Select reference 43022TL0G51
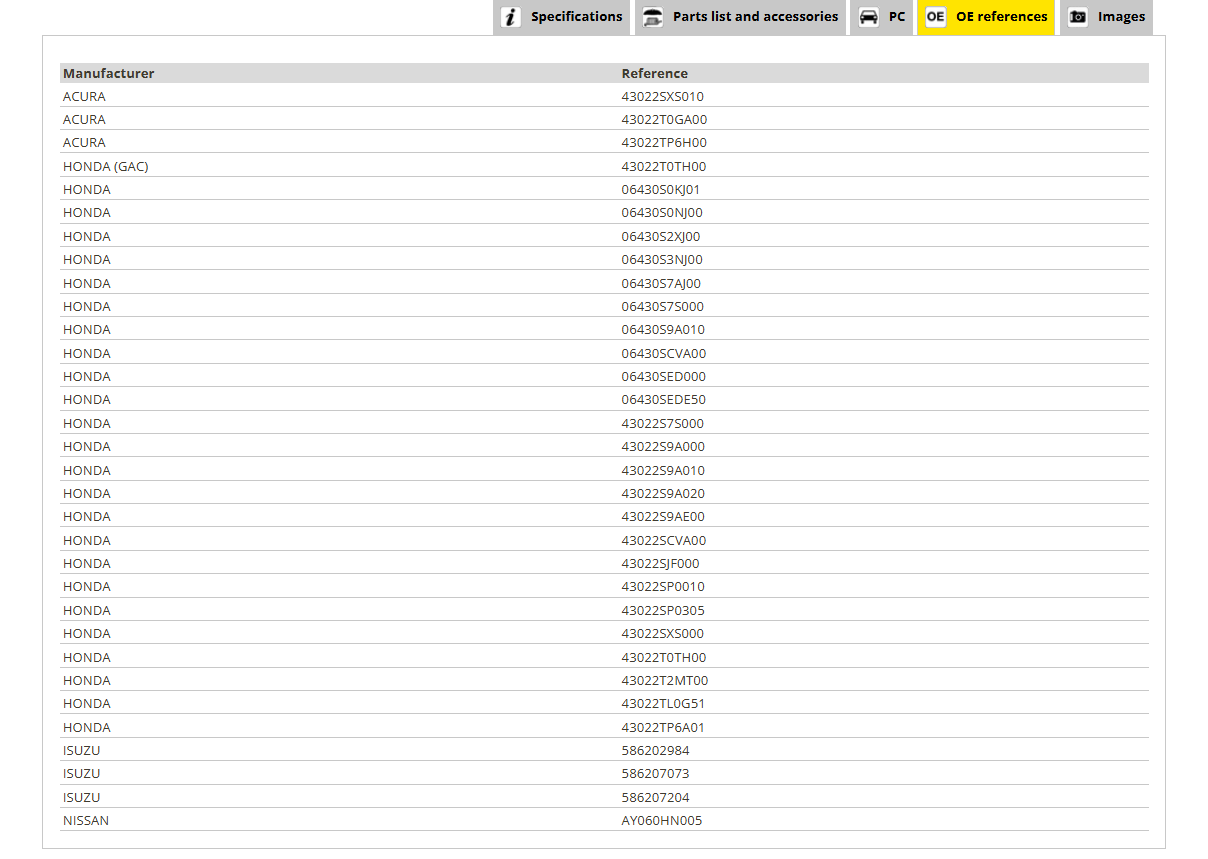The image size is (1208, 859). click(664, 703)
